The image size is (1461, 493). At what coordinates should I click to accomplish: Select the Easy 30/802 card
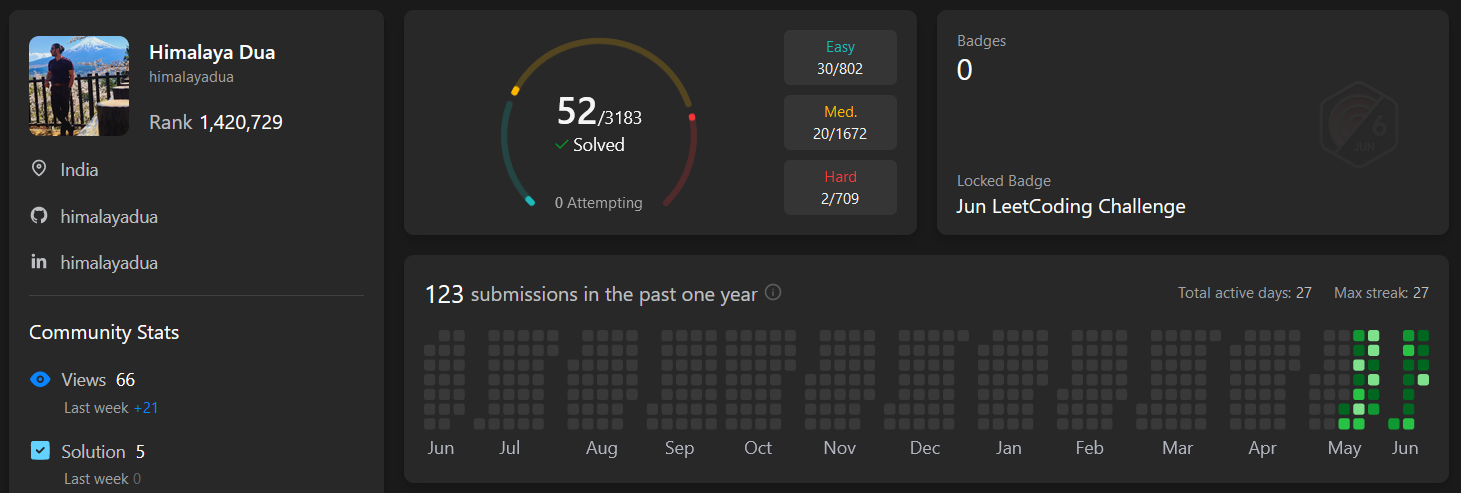point(840,58)
